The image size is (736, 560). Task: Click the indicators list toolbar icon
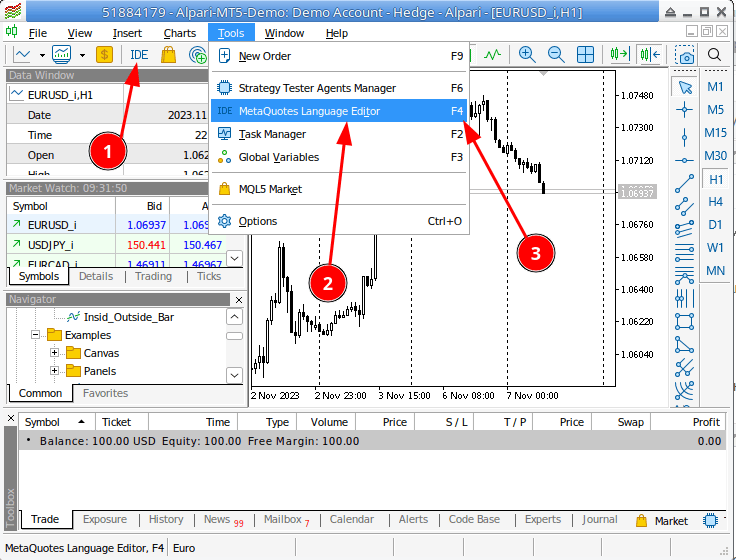[61, 55]
